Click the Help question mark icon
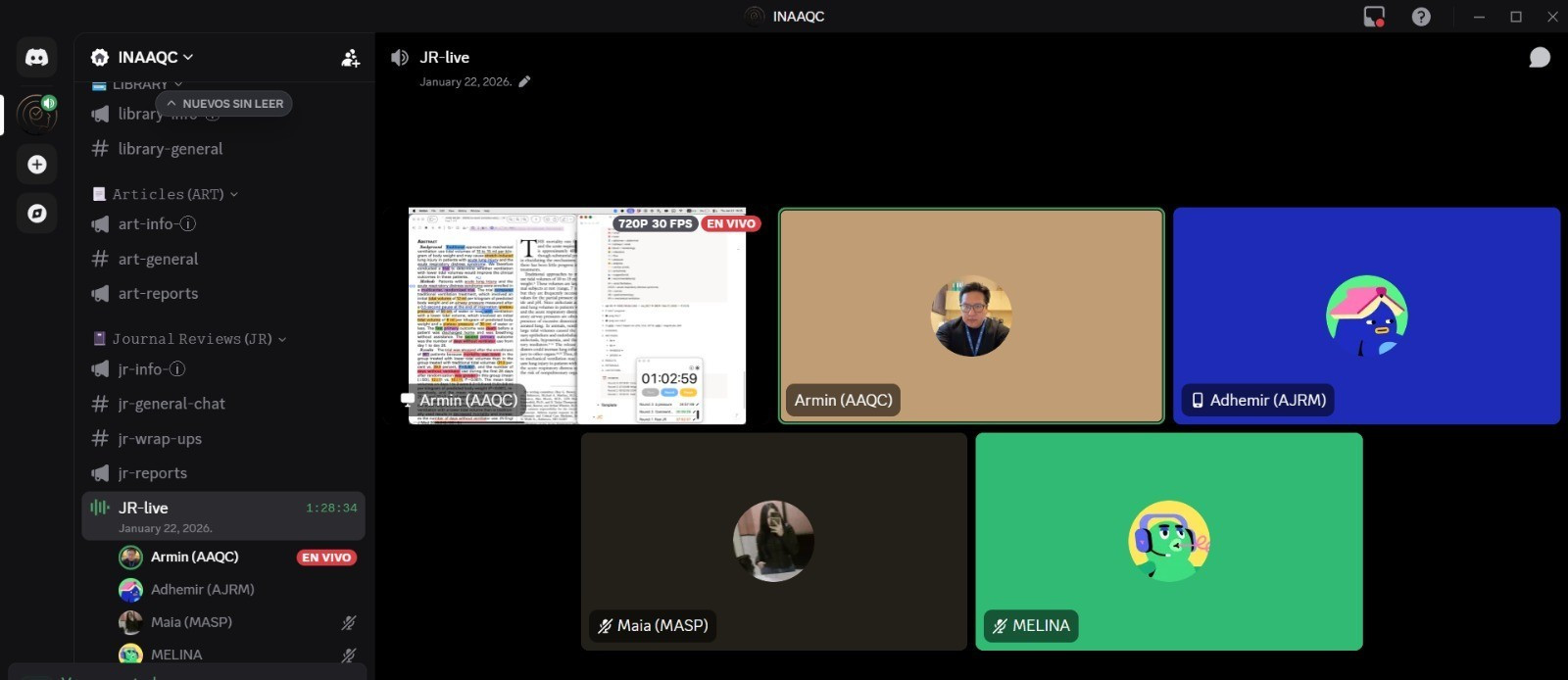 tap(1420, 17)
